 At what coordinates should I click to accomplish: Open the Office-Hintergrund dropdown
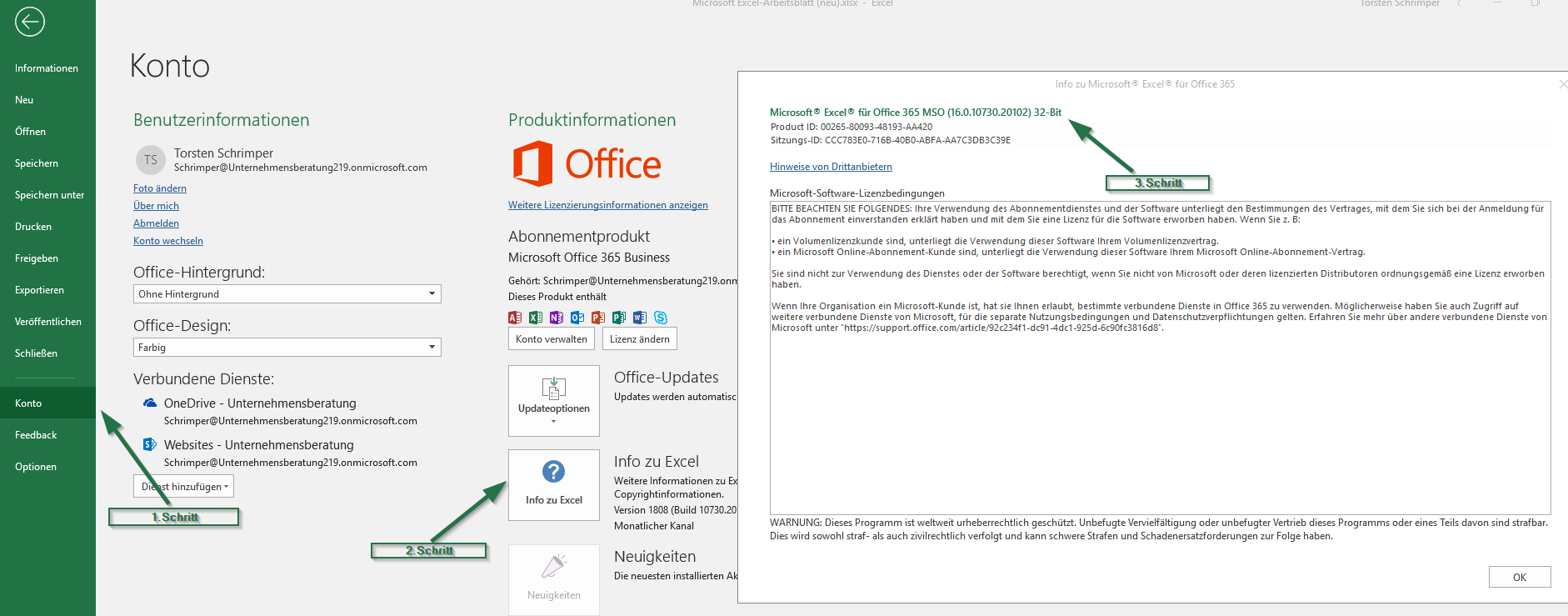coord(287,294)
